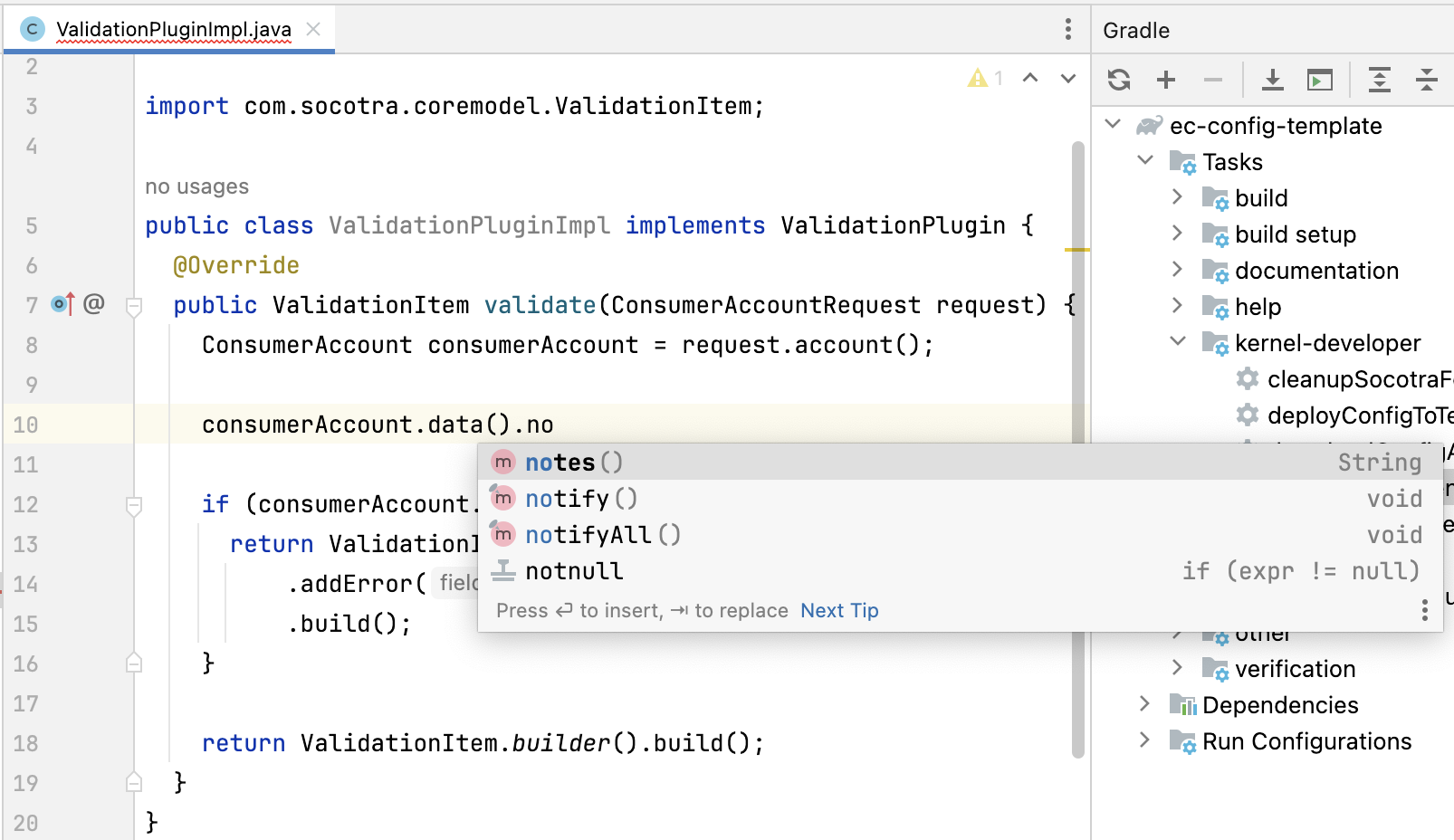Toggle the fold marker on line 7
Viewport: 1454px width, 840px height.
134,307
